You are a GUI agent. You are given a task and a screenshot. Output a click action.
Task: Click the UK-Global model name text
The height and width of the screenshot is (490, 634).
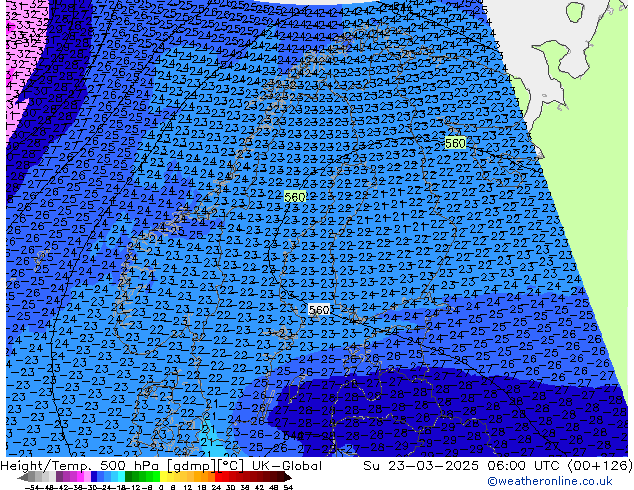coord(287,466)
